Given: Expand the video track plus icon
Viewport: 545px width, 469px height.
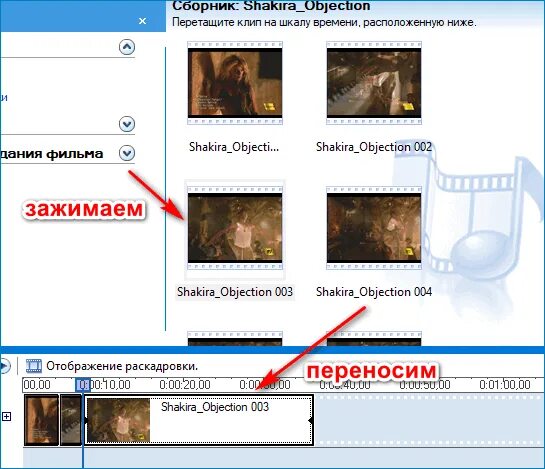Looking at the screenshot, I should pos(7,416).
